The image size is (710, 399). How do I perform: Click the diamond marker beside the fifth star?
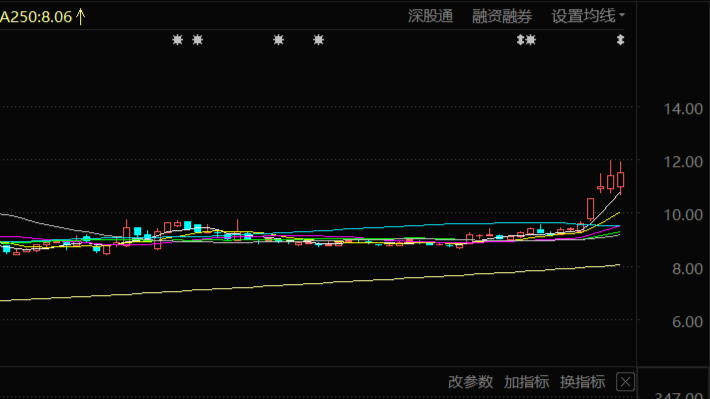[520, 40]
